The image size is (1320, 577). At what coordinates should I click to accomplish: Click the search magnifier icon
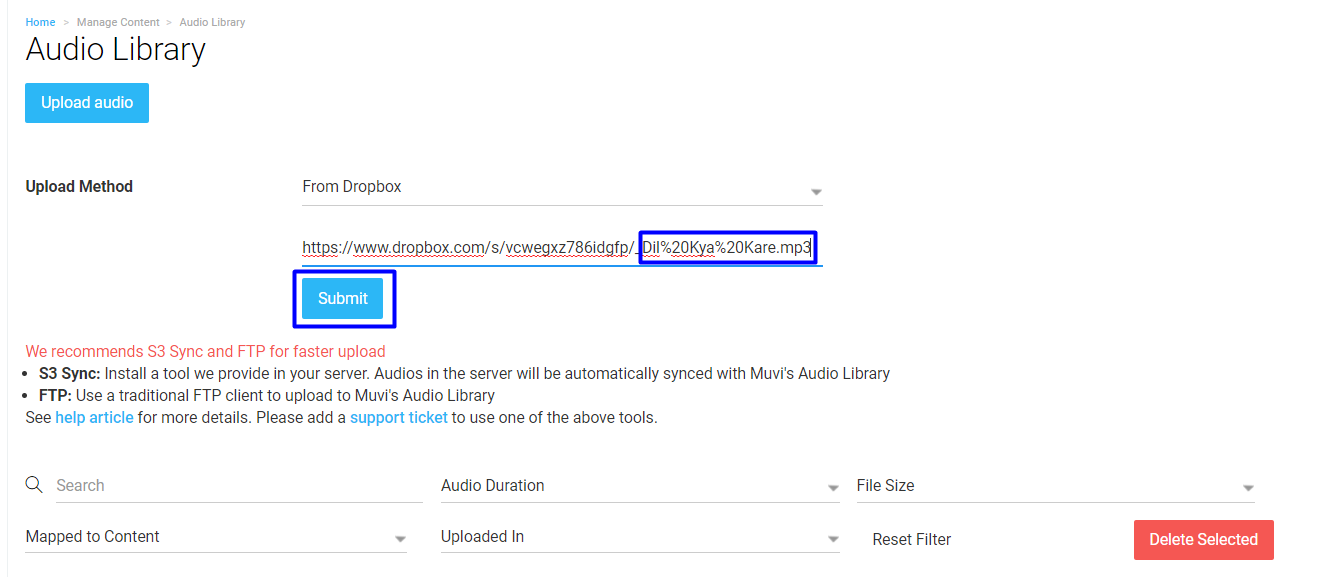(34, 485)
